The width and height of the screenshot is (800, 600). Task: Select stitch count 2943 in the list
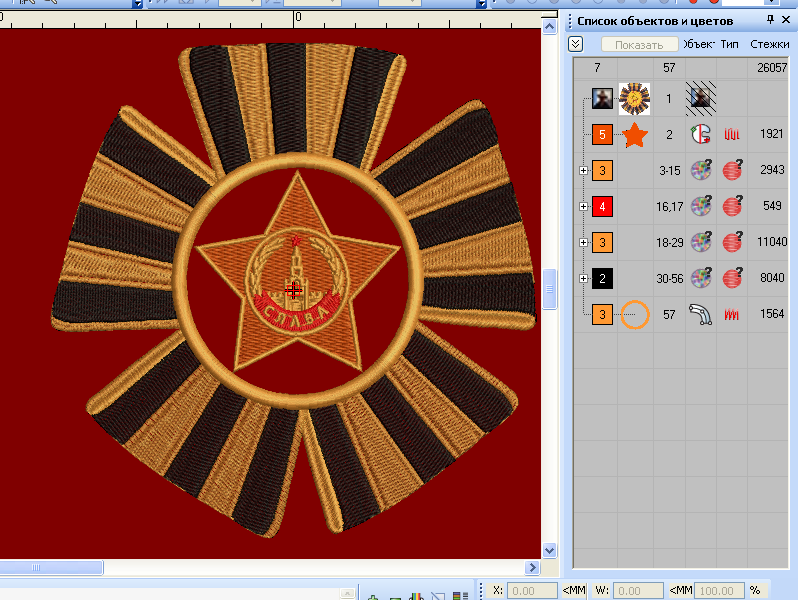(772, 170)
